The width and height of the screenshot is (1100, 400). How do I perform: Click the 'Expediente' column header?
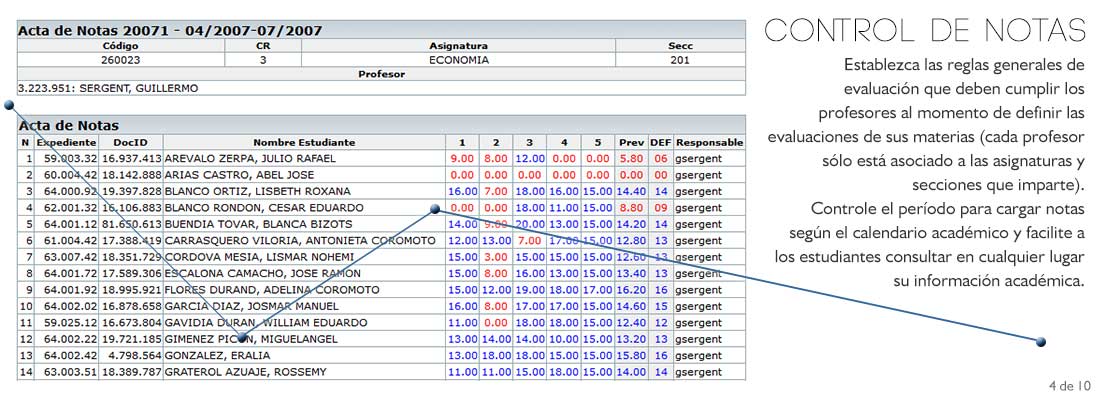pos(66,143)
